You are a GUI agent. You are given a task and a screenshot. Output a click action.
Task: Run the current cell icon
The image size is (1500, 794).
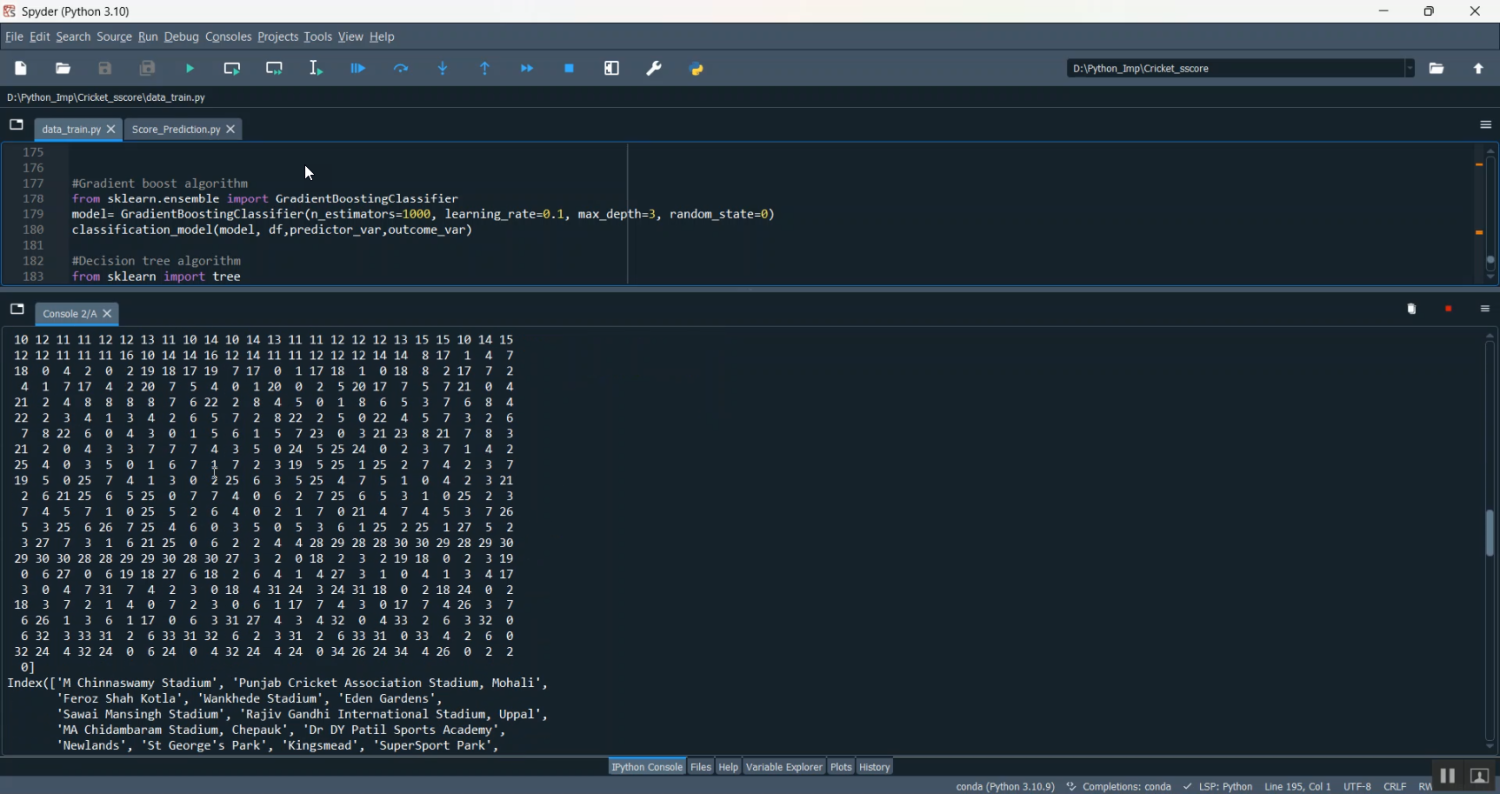(x=232, y=69)
